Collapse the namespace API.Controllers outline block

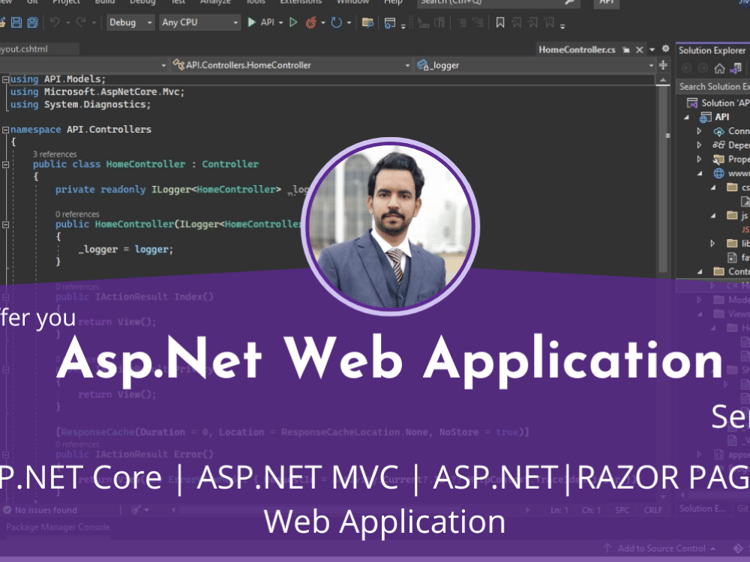pos(5,130)
